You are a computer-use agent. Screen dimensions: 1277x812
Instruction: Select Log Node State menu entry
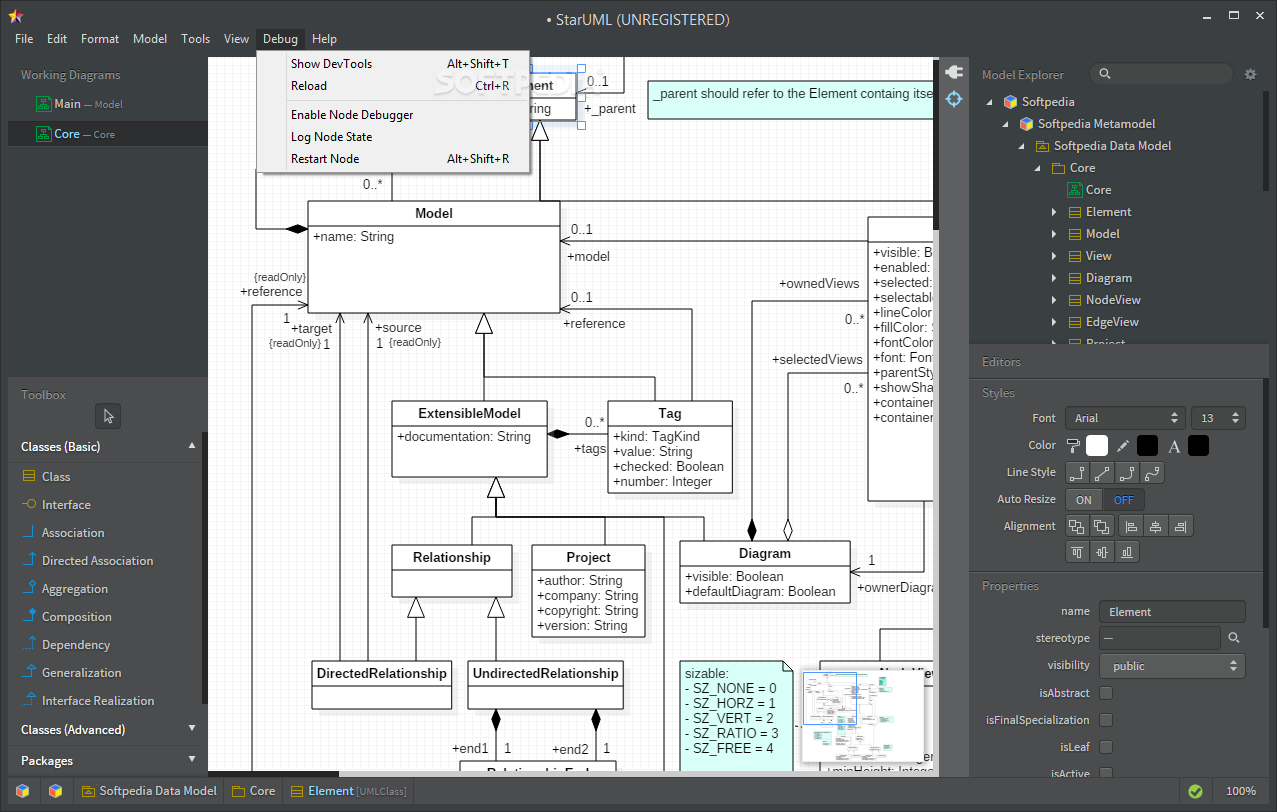[x=393, y=137]
